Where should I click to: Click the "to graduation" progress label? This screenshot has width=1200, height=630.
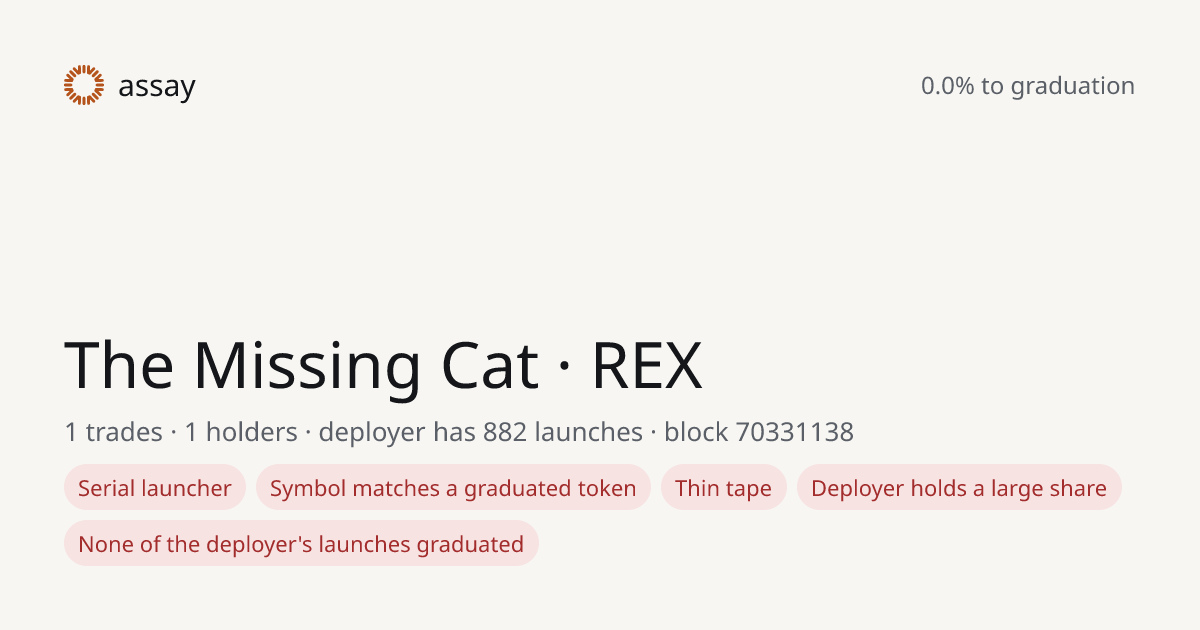click(x=1058, y=87)
